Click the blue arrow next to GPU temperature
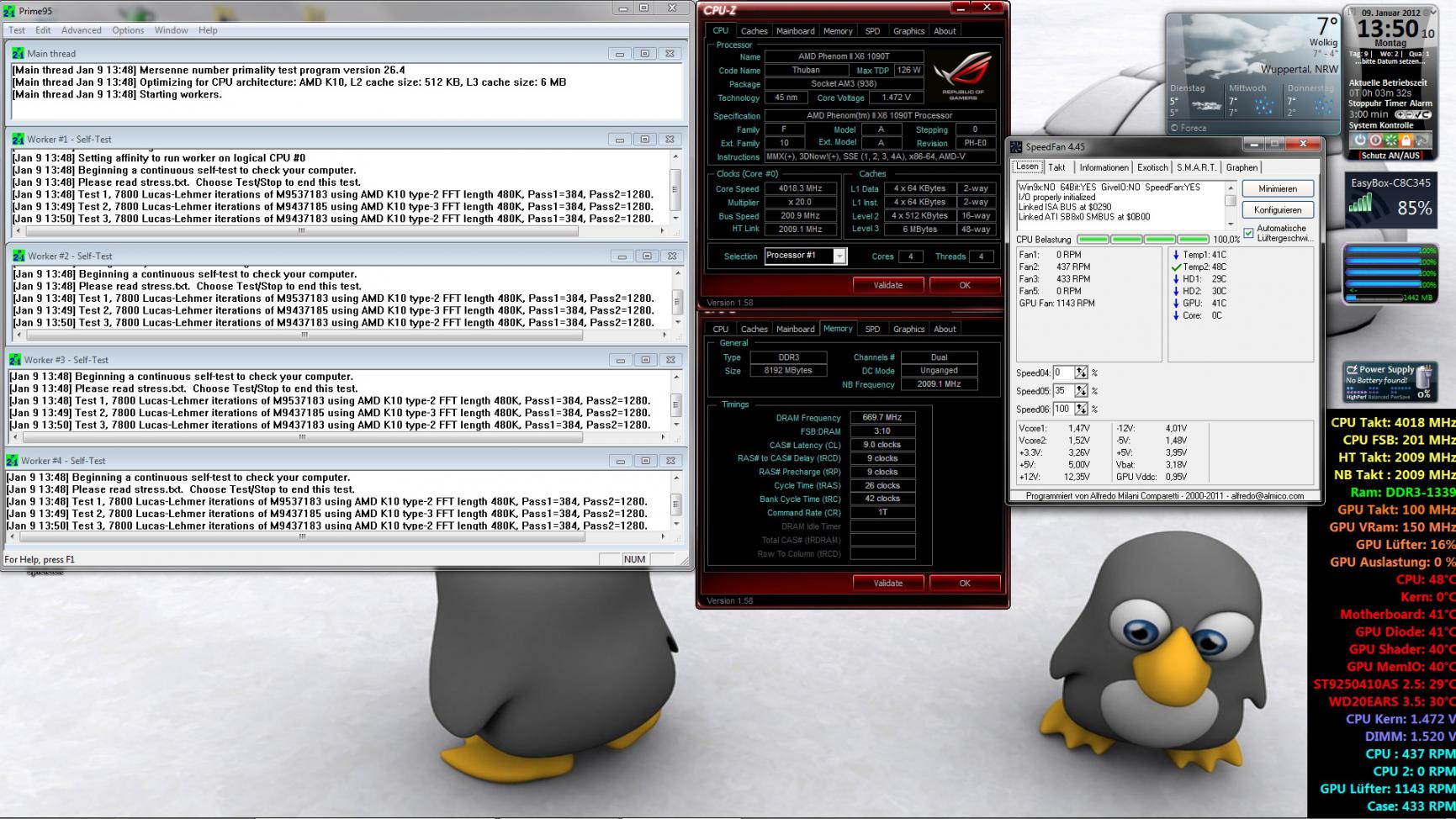Viewport: 1456px width, 819px height. (x=1176, y=304)
